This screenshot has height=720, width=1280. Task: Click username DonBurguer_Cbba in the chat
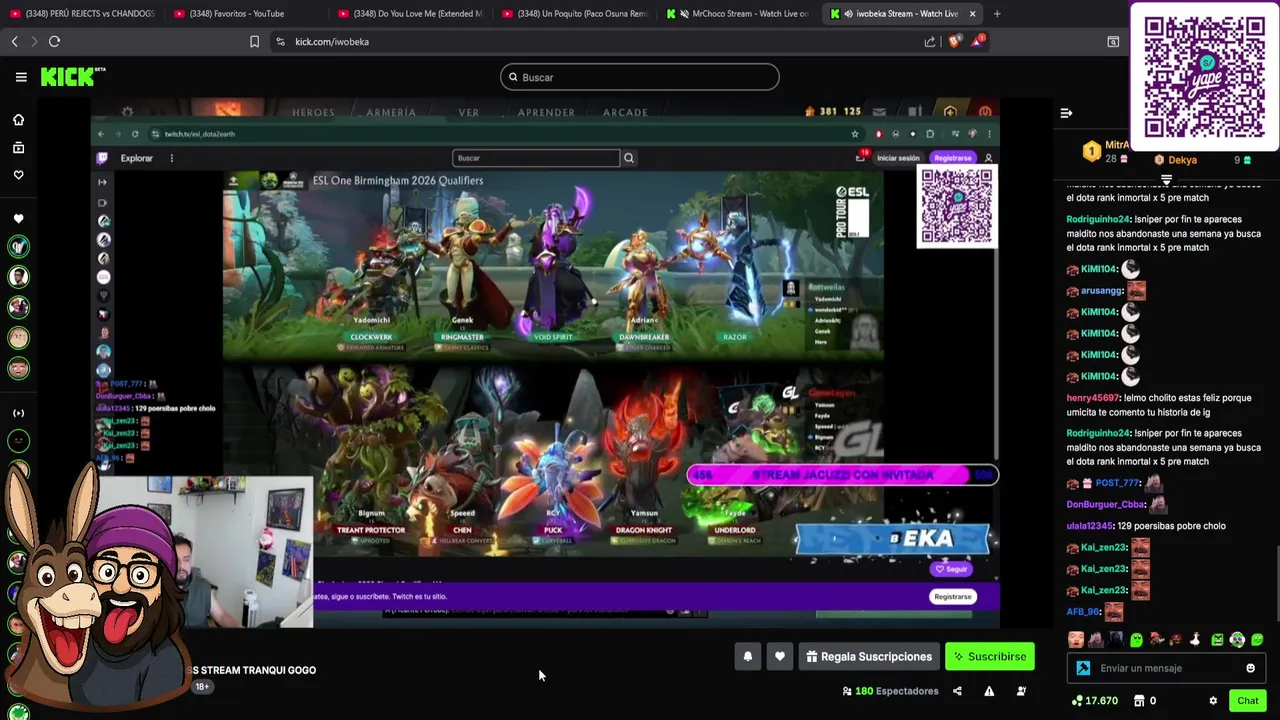click(1106, 505)
